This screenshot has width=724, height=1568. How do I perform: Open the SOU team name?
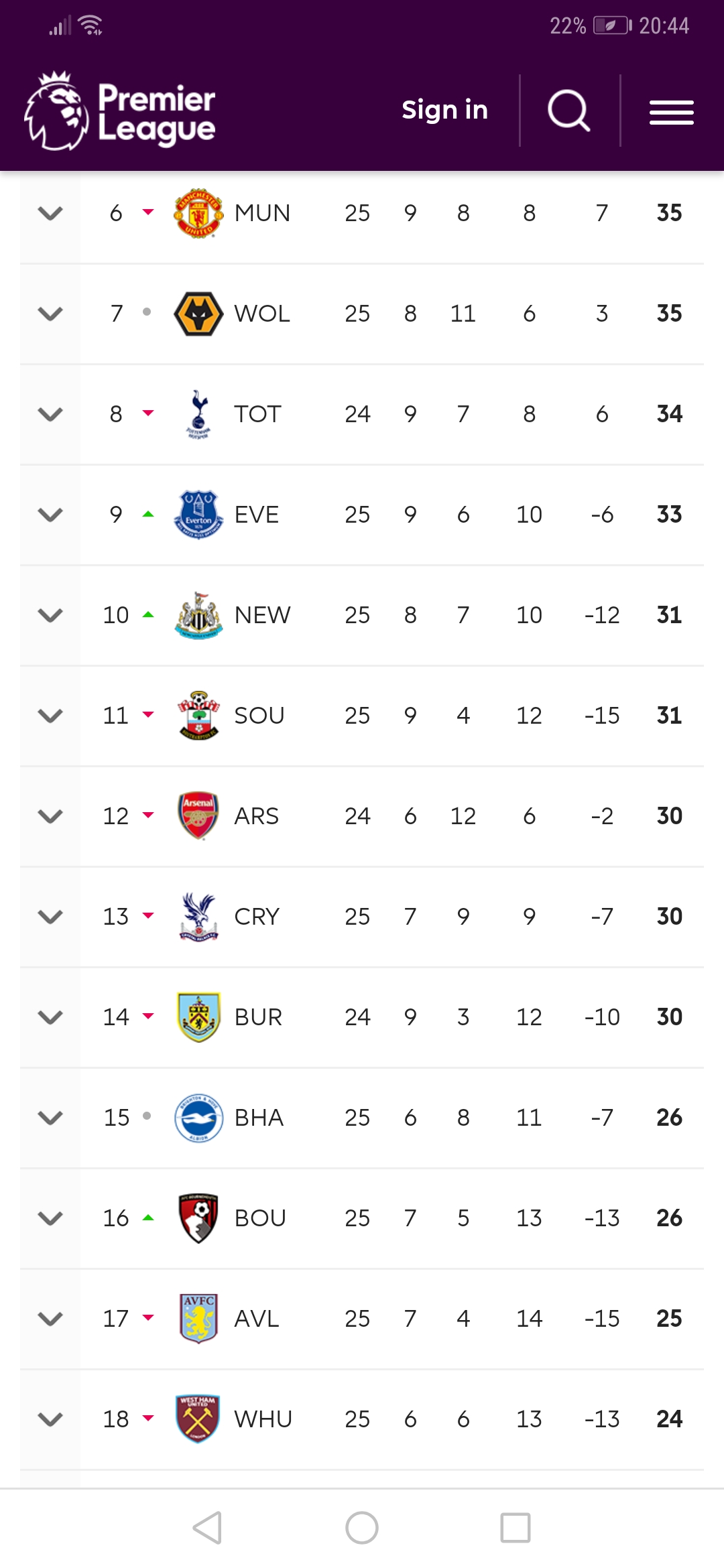click(259, 716)
